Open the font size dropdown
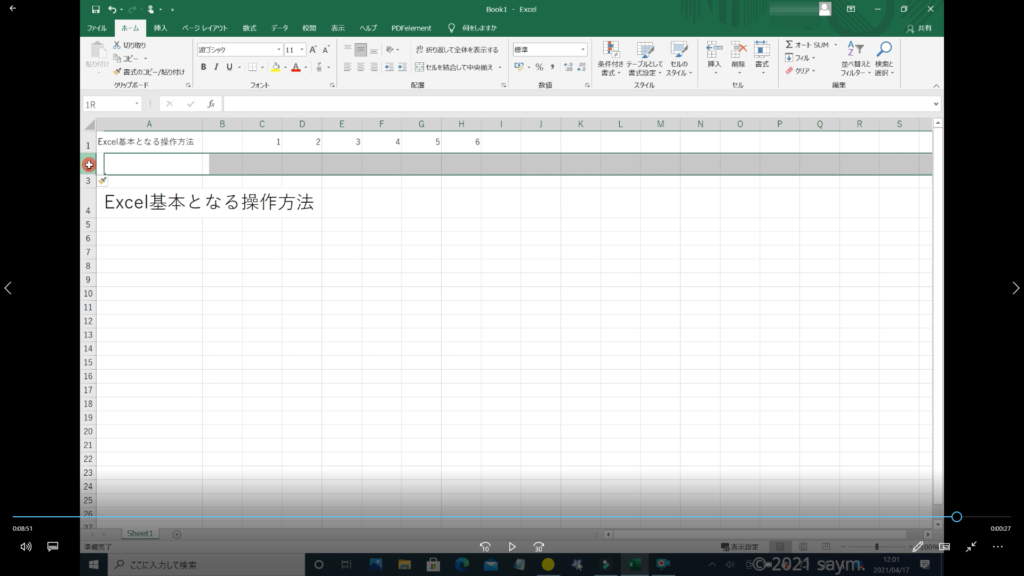Screen dimensions: 1024x576 tap(301, 49)
